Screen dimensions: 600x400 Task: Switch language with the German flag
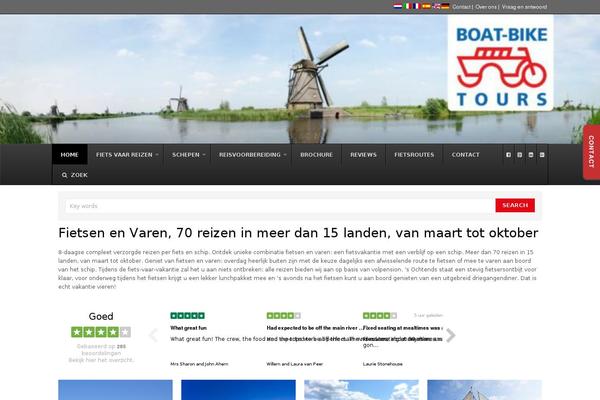tap(445, 6)
